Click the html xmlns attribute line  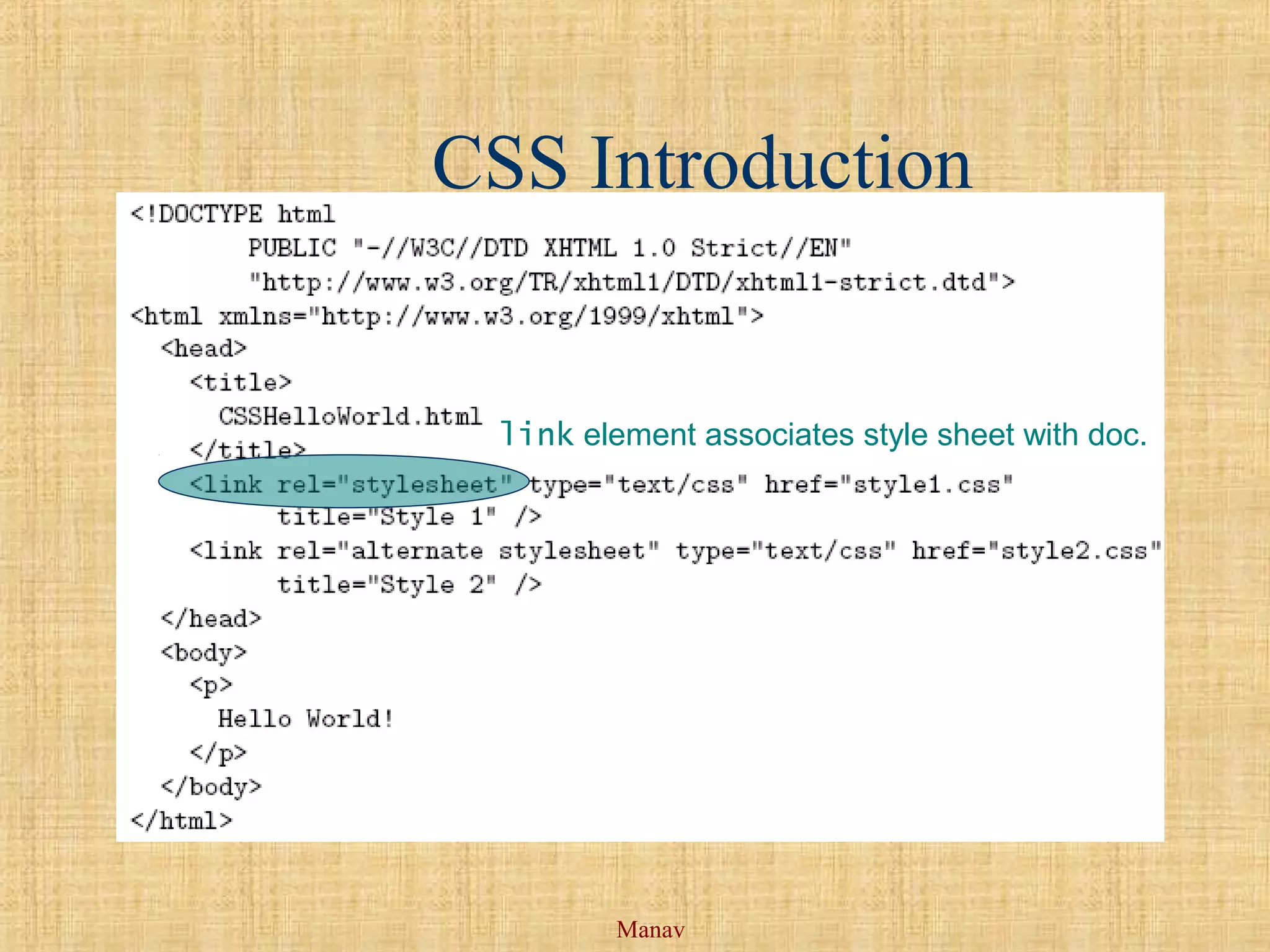click(446, 317)
